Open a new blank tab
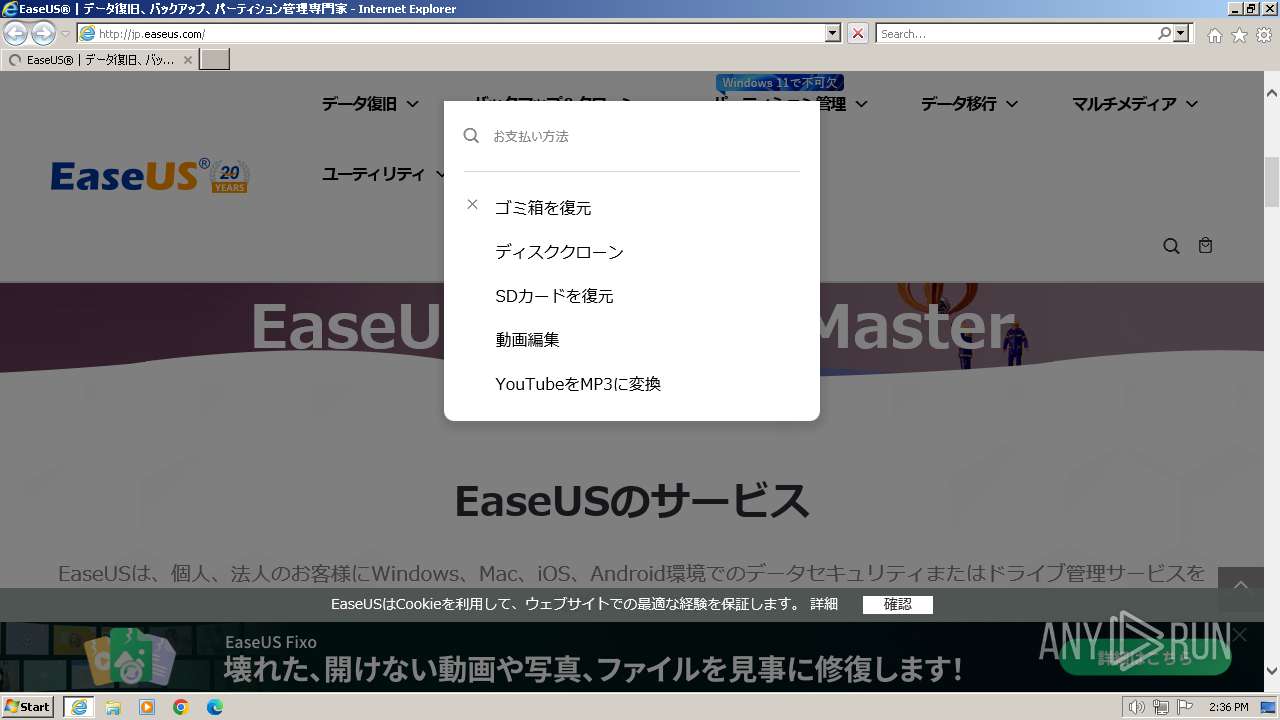This screenshot has width=1280, height=720. 215,60
